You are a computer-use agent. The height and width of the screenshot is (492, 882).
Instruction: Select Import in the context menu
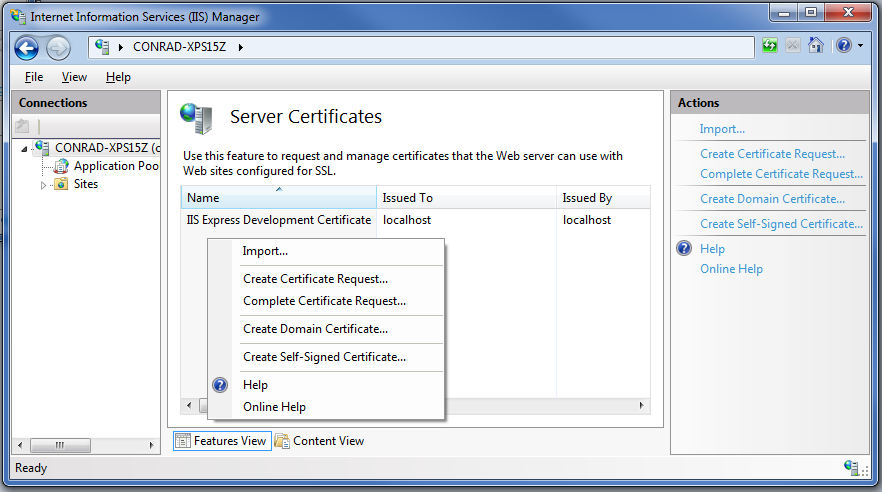(265, 251)
